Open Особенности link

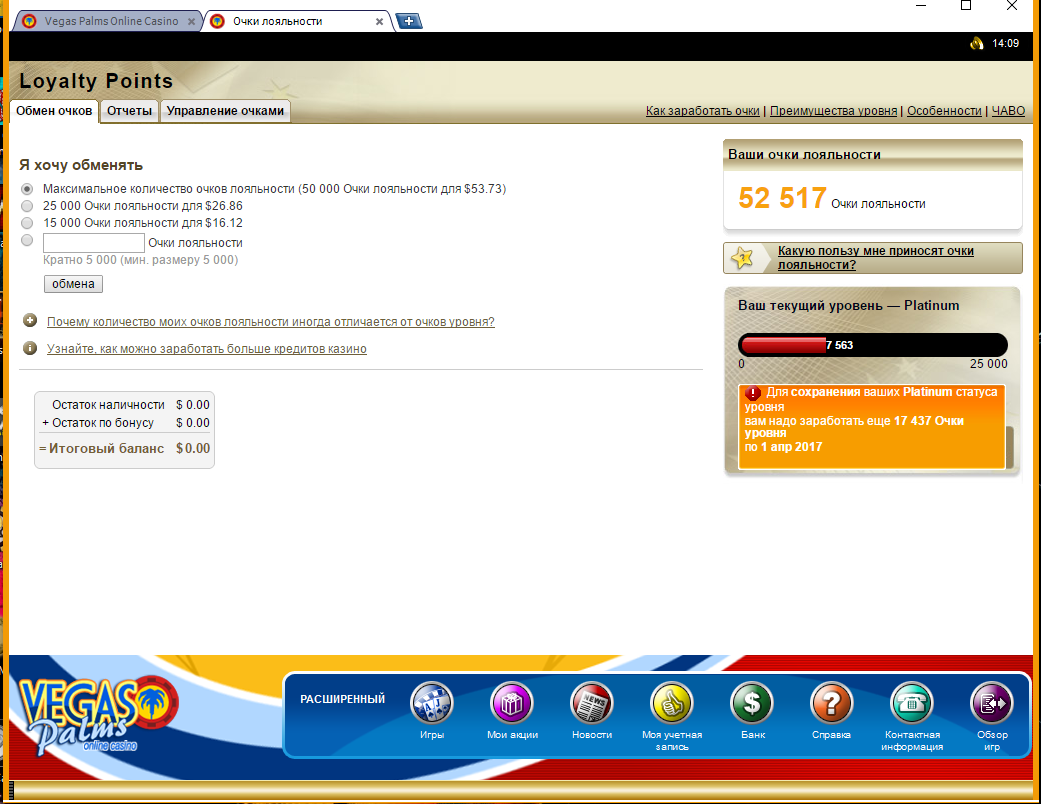pyautogui.click(x=944, y=111)
